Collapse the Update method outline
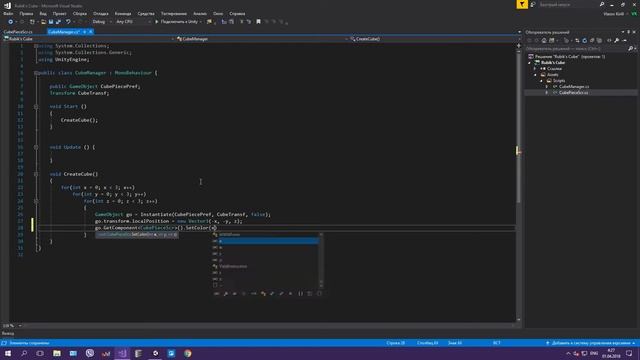Viewport: 640px width, 360px height. [36, 147]
